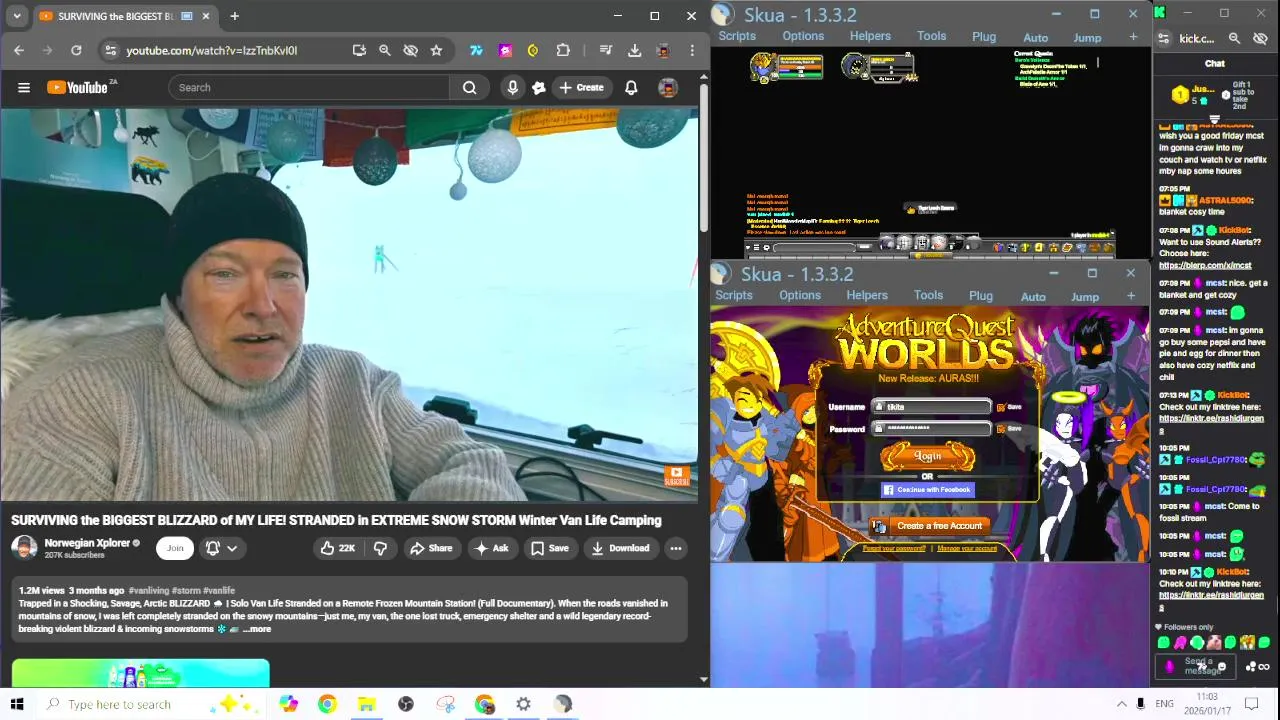
Task: Click Create a free Account button
Action: (x=930, y=526)
